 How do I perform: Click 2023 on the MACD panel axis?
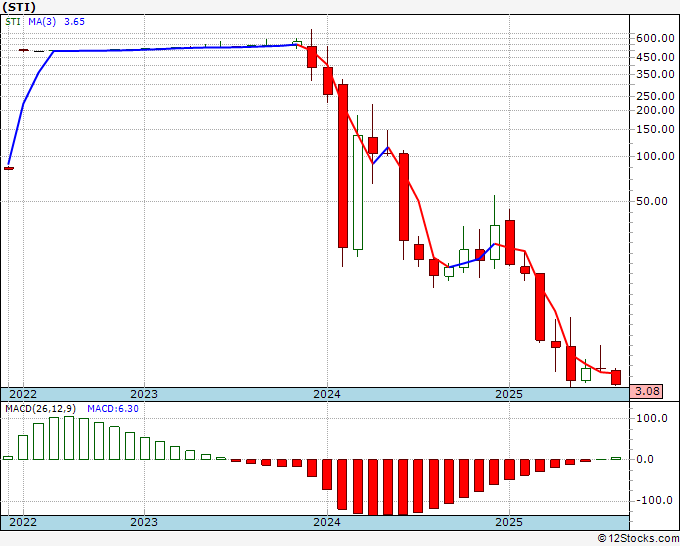click(144, 522)
